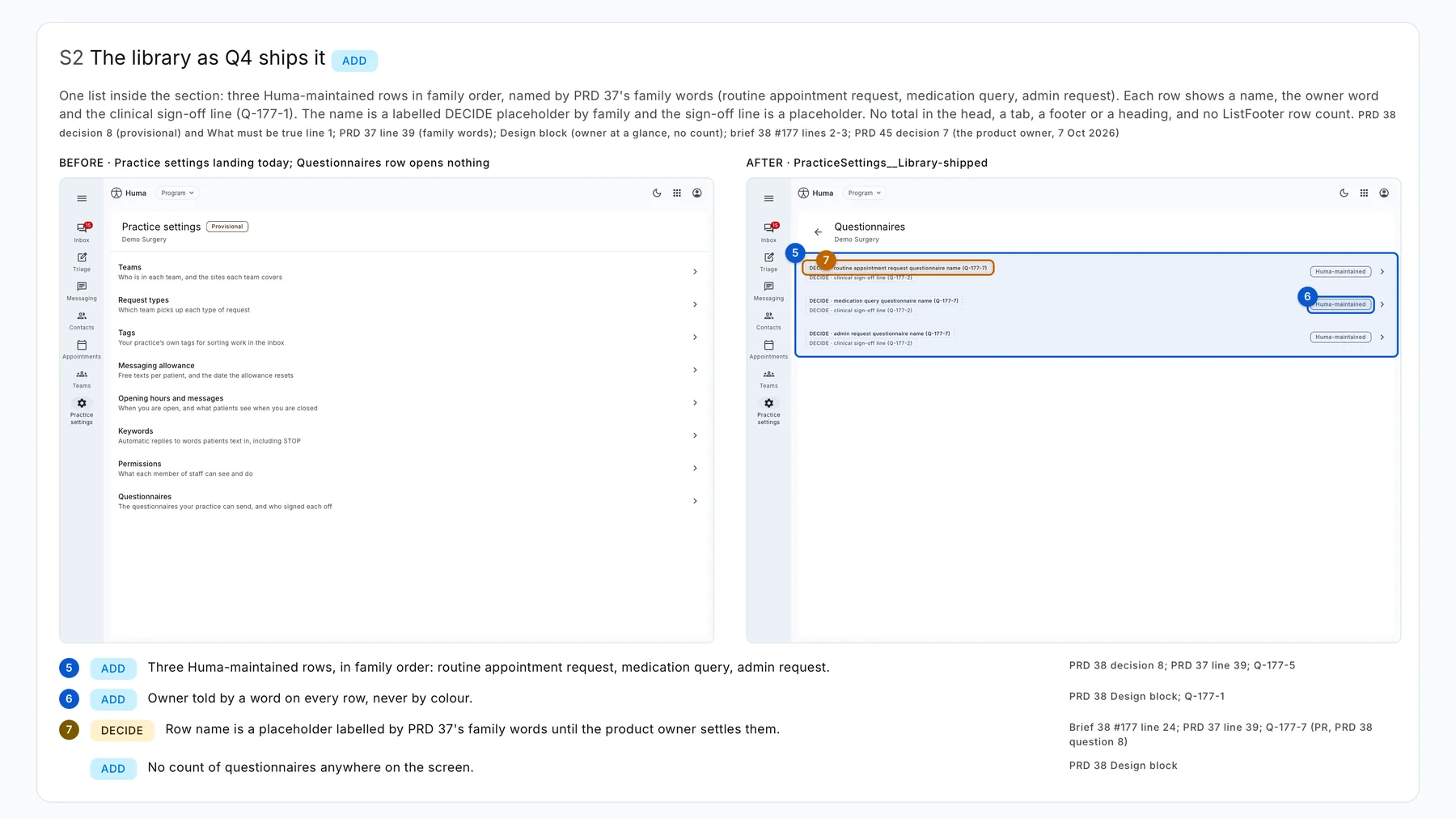This screenshot has width=1456, height=819.
Task: Switch dark mode moon icon in AFTER panel
Action: (x=1344, y=193)
